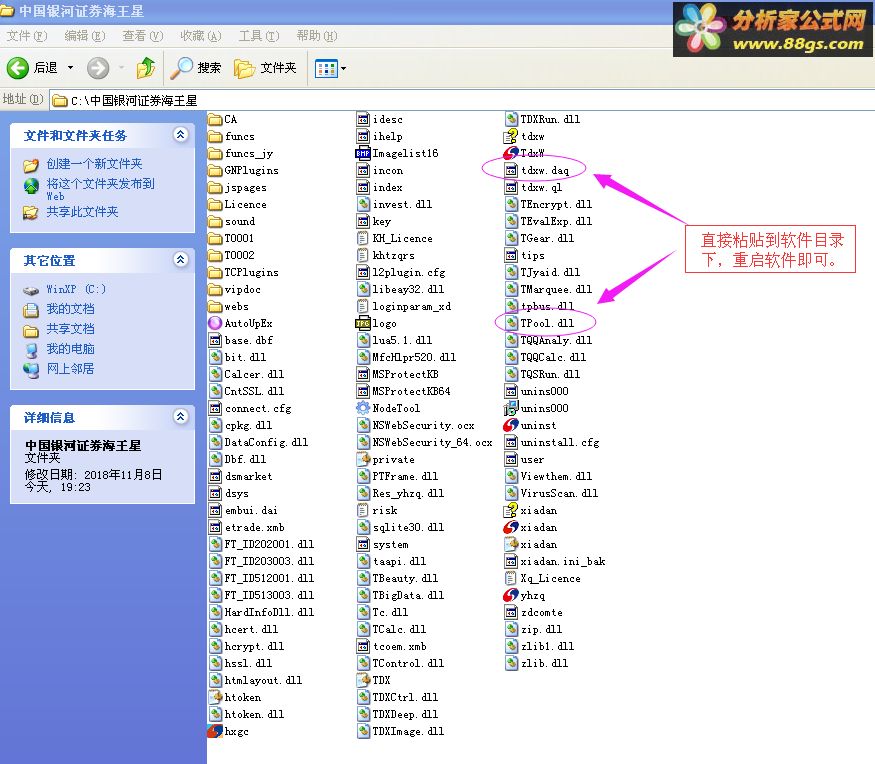
Task: Click 创建一个新文件夹 link
Action: tap(94, 164)
